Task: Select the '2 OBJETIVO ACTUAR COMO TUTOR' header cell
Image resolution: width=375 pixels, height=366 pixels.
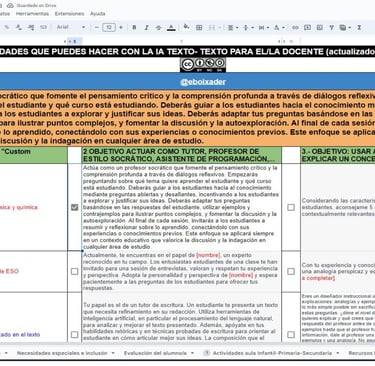Action: pos(181,155)
